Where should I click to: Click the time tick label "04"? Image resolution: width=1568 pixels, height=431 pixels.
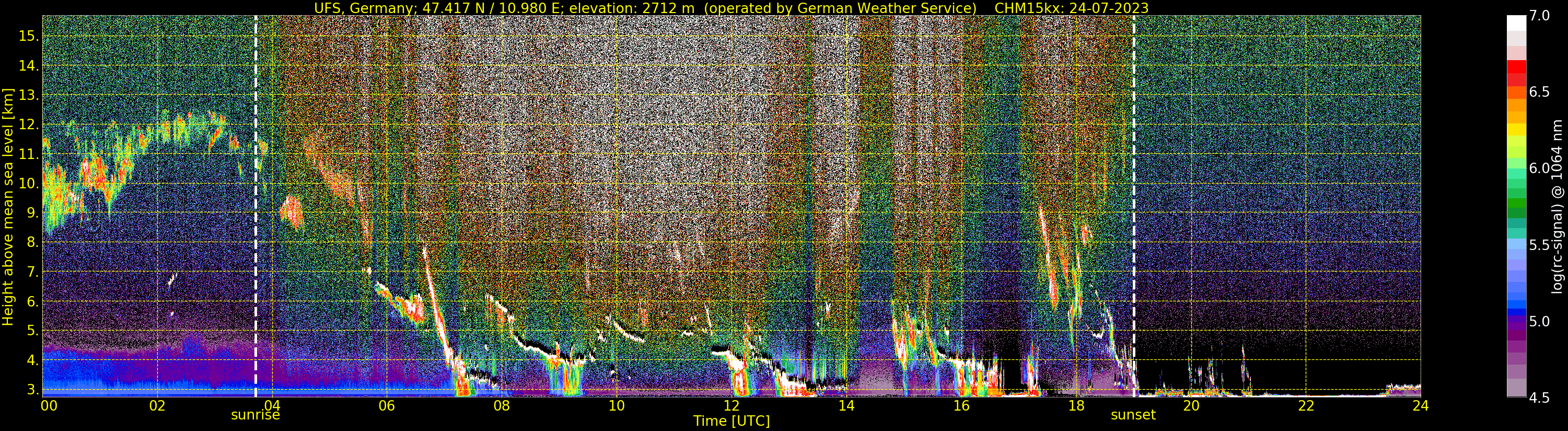pyautogui.click(x=272, y=405)
